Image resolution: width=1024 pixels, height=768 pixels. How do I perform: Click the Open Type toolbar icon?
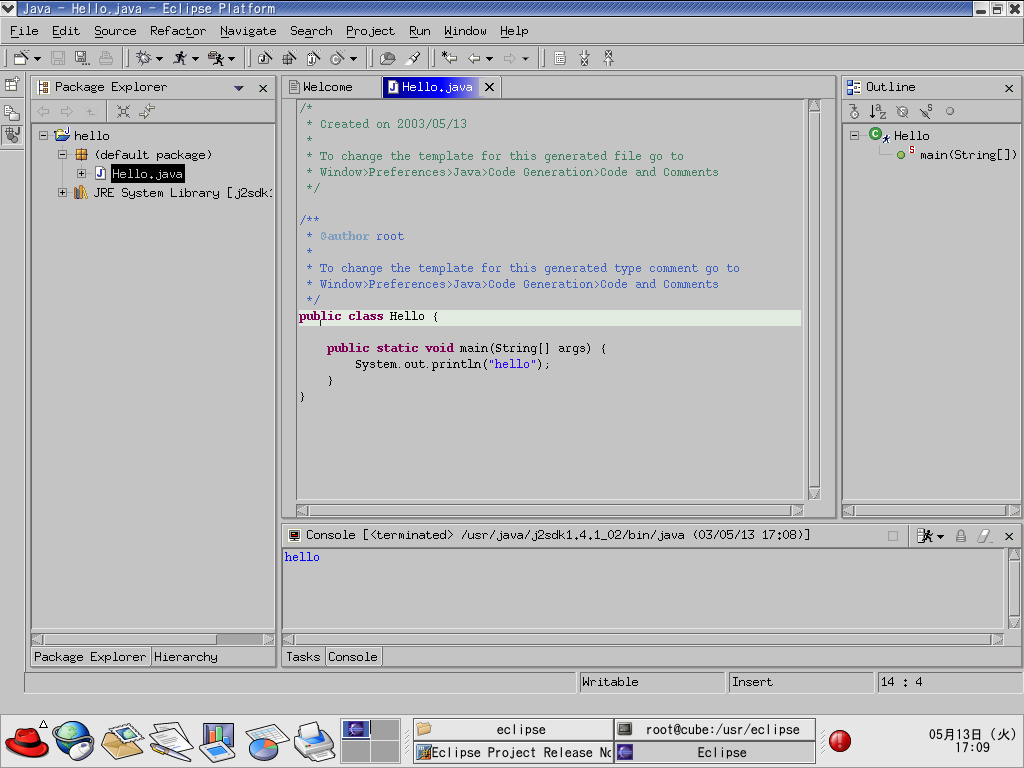click(387, 58)
